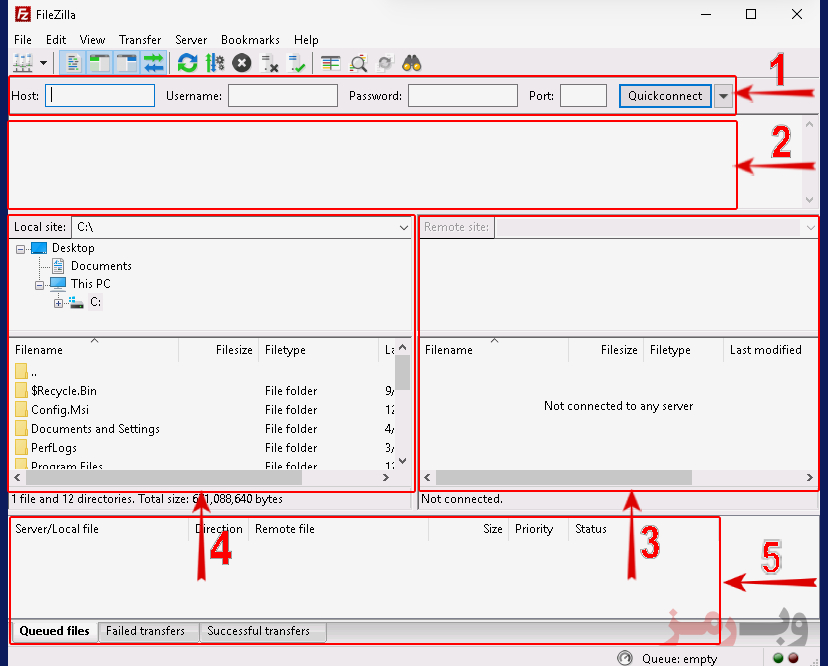Select This PC in local tree

click(90, 284)
